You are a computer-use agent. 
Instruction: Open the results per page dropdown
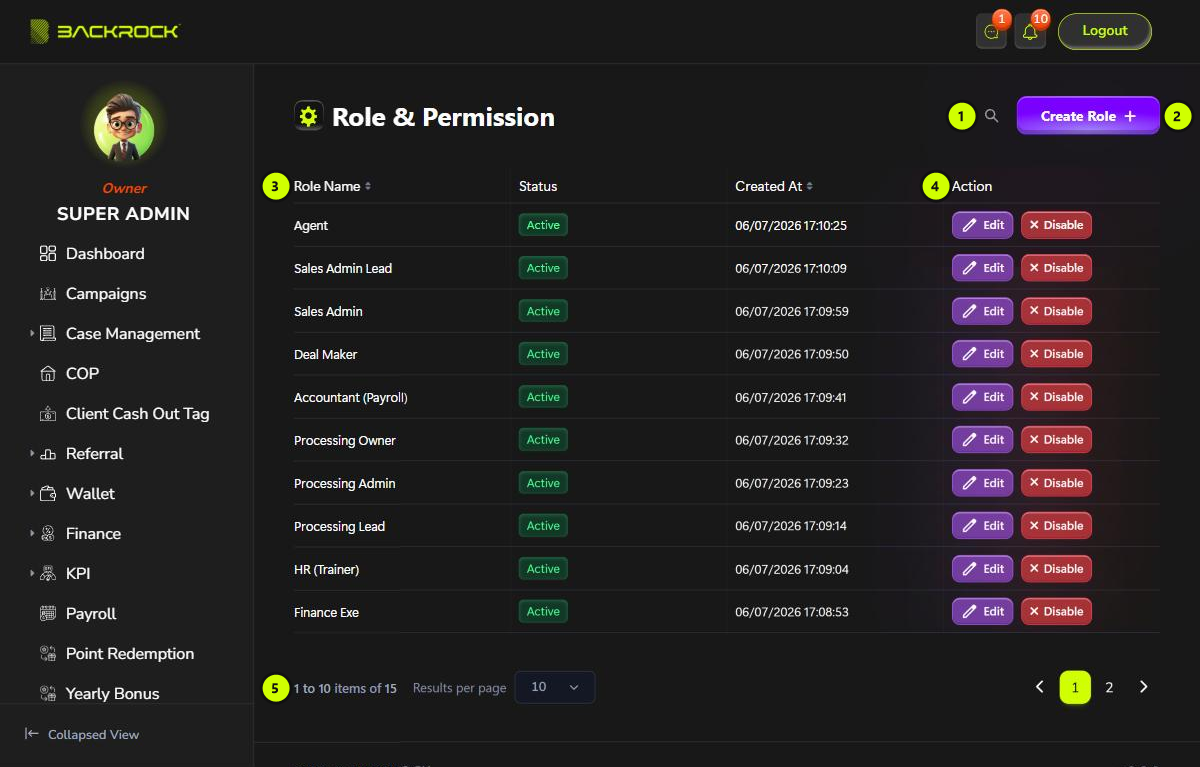(x=555, y=687)
